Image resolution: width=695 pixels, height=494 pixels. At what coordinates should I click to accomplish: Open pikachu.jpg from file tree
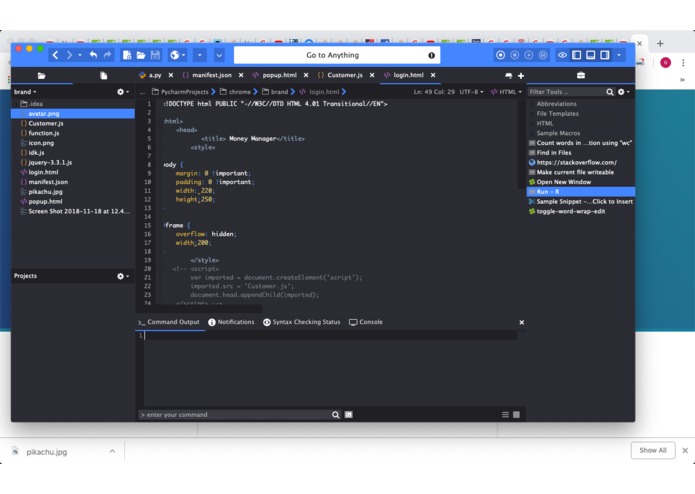click(45, 191)
